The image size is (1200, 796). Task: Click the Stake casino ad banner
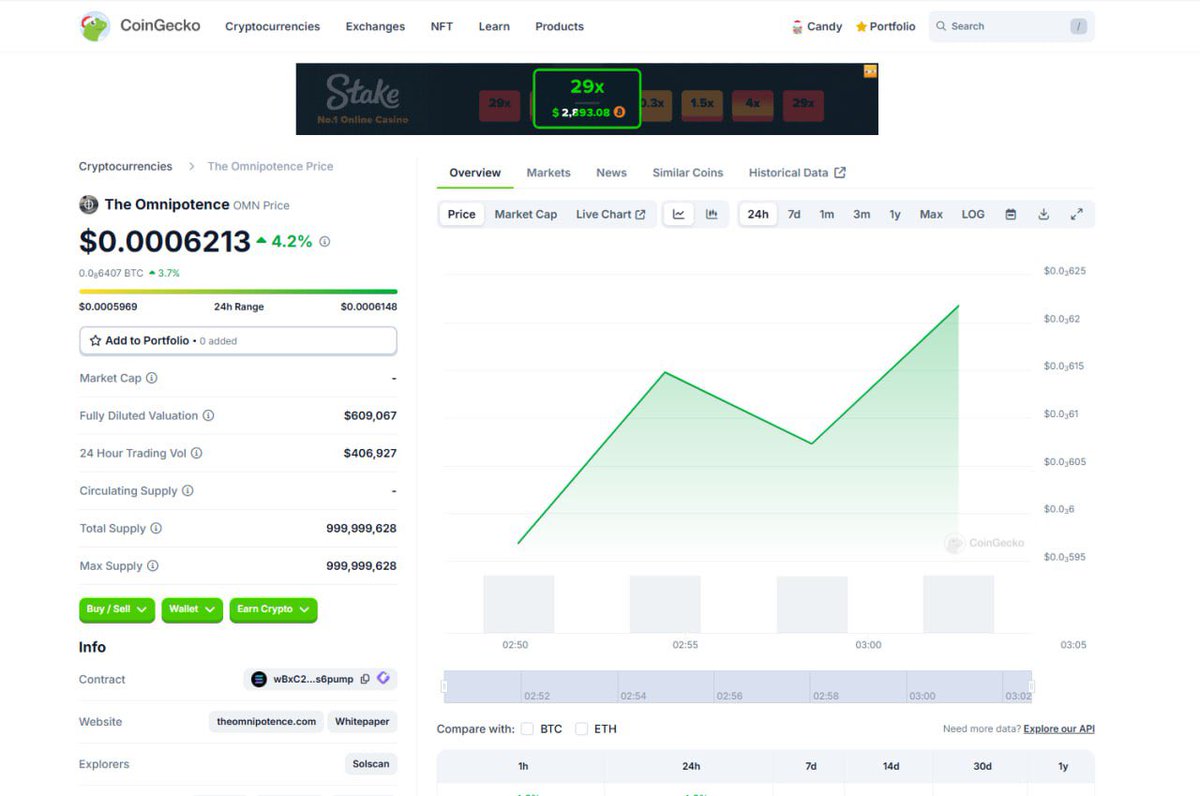coord(587,99)
